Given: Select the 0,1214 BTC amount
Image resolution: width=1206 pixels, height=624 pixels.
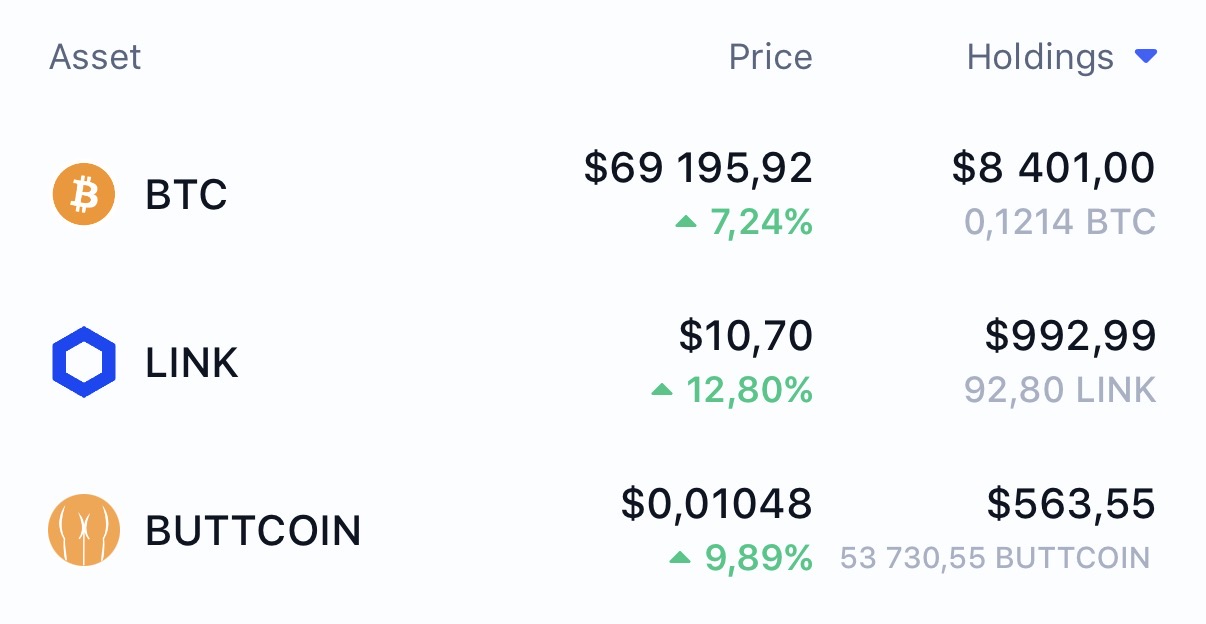Looking at the screenshot, I should click(1060, 221).
